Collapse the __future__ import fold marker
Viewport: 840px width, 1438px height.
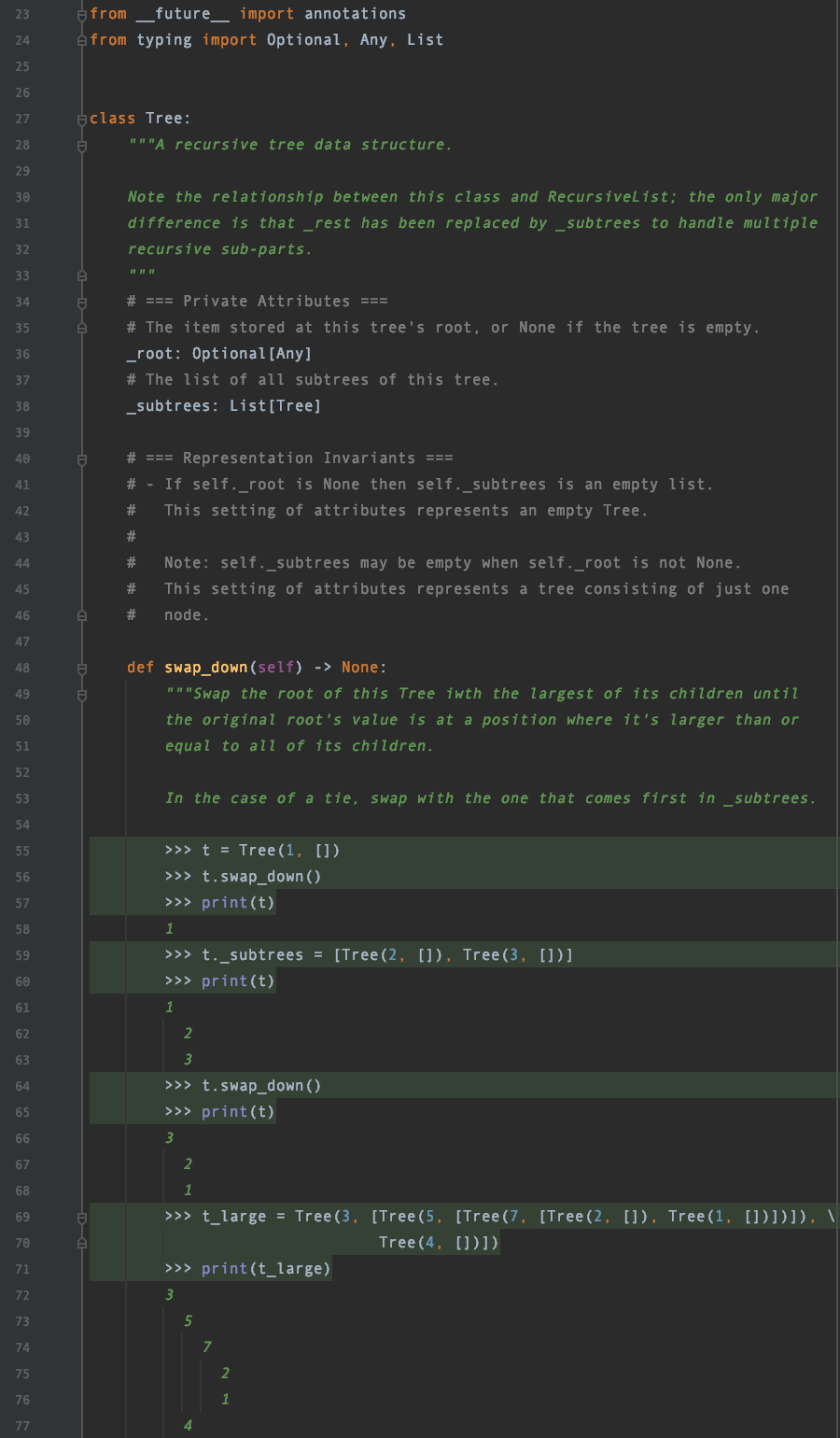click(82, 13)
